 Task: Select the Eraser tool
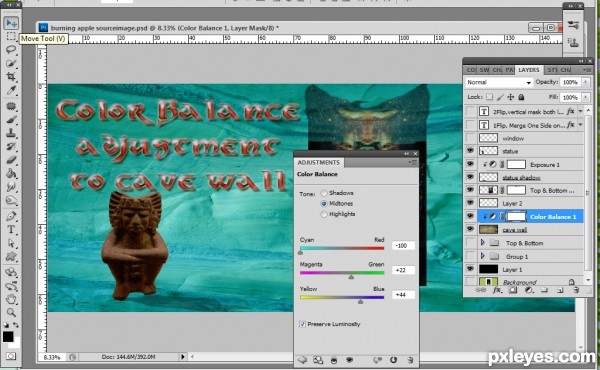(x=11, y=160)
